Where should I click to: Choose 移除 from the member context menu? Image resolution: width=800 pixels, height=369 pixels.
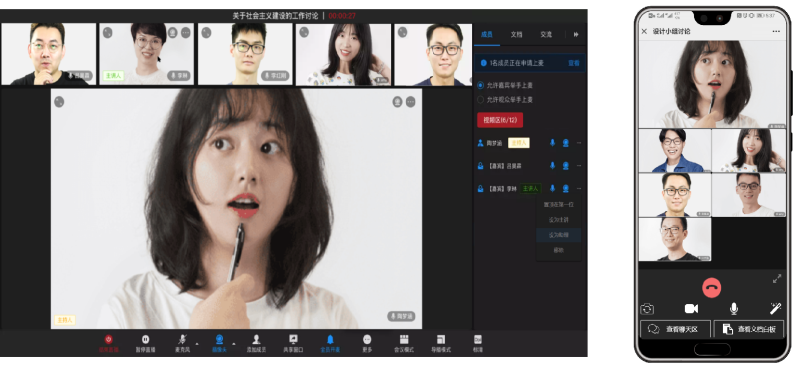tap(558, 250)
